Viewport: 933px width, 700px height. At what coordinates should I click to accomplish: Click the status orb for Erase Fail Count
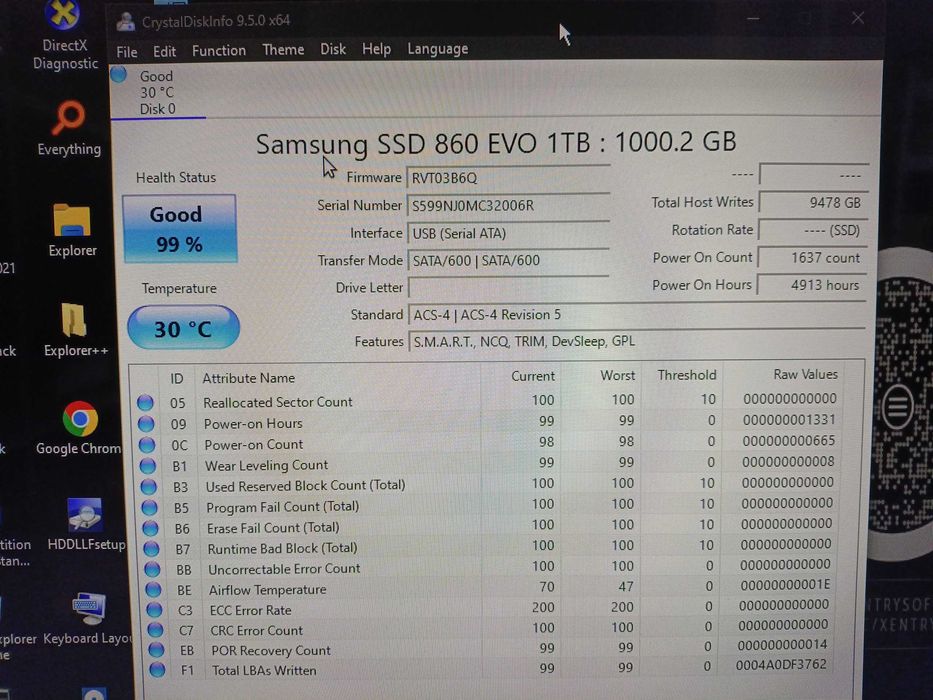tap(151, 529)
